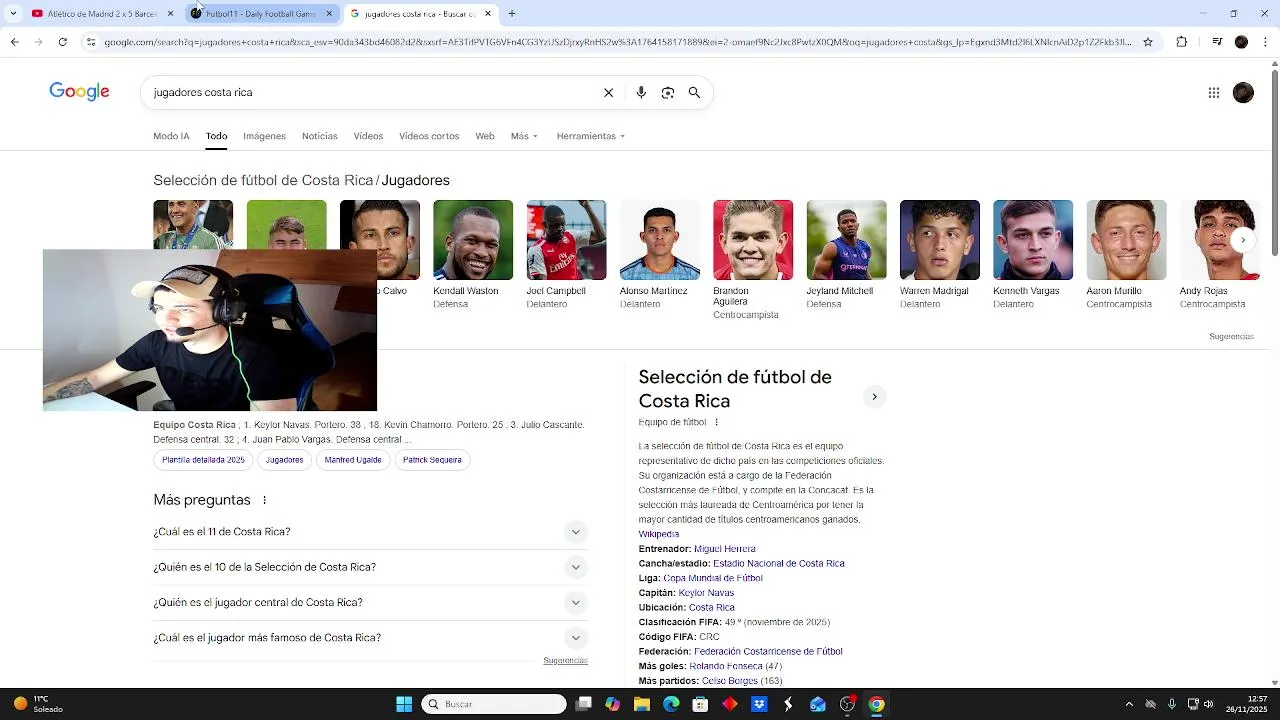Show hidden system tray icons

coord(1129,704)
